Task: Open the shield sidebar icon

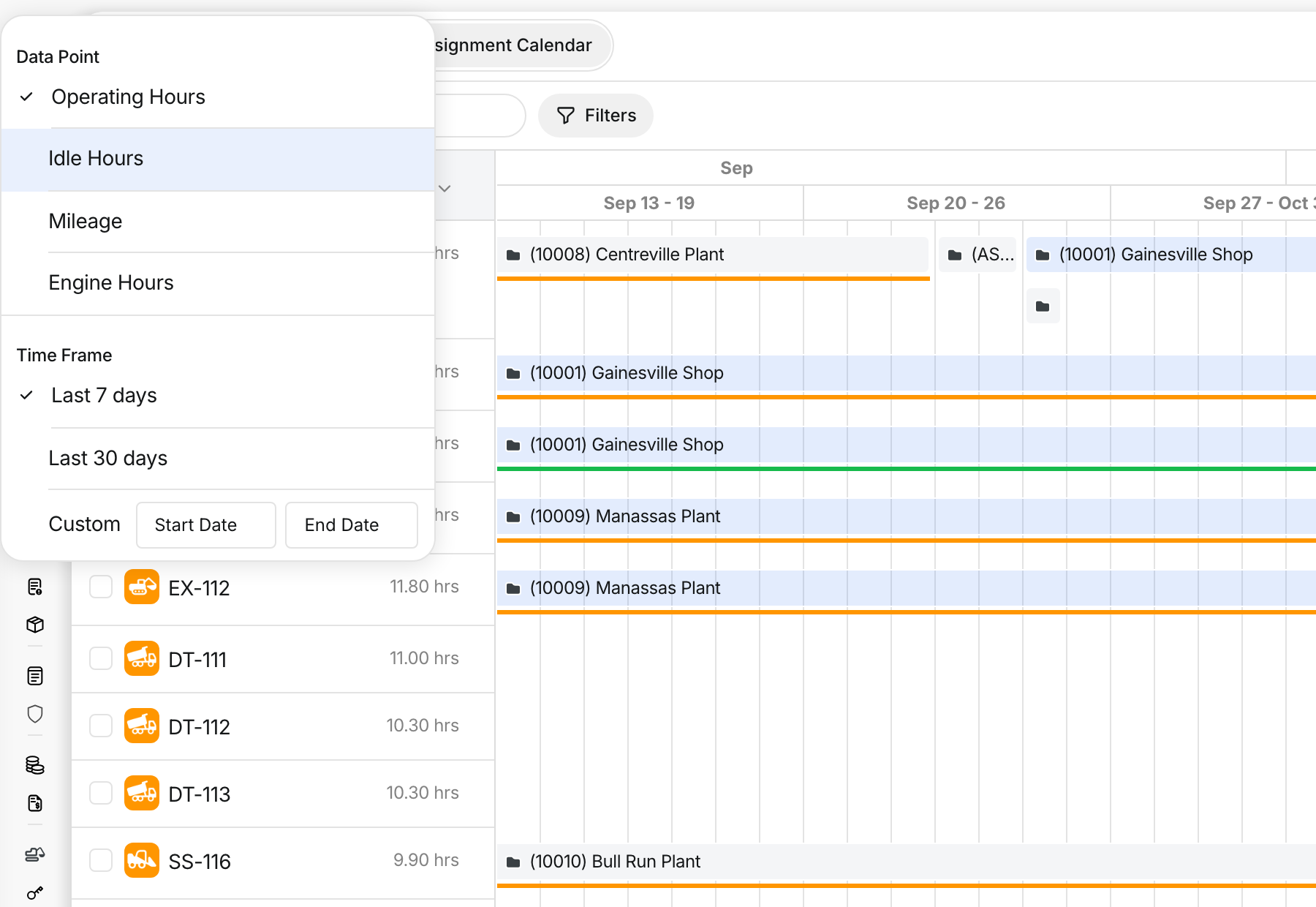Action: pyautogui.click(x=35, y=714)
